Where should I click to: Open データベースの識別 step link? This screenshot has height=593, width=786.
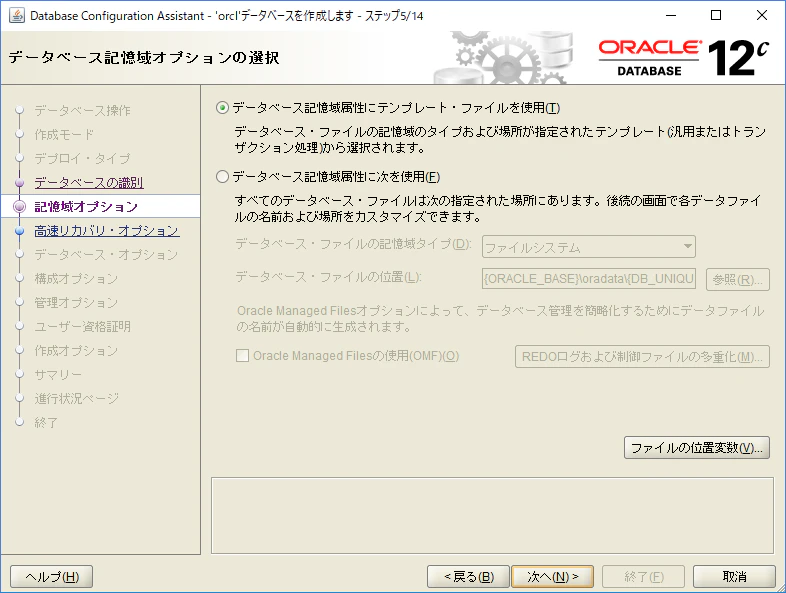click(89, 182)
